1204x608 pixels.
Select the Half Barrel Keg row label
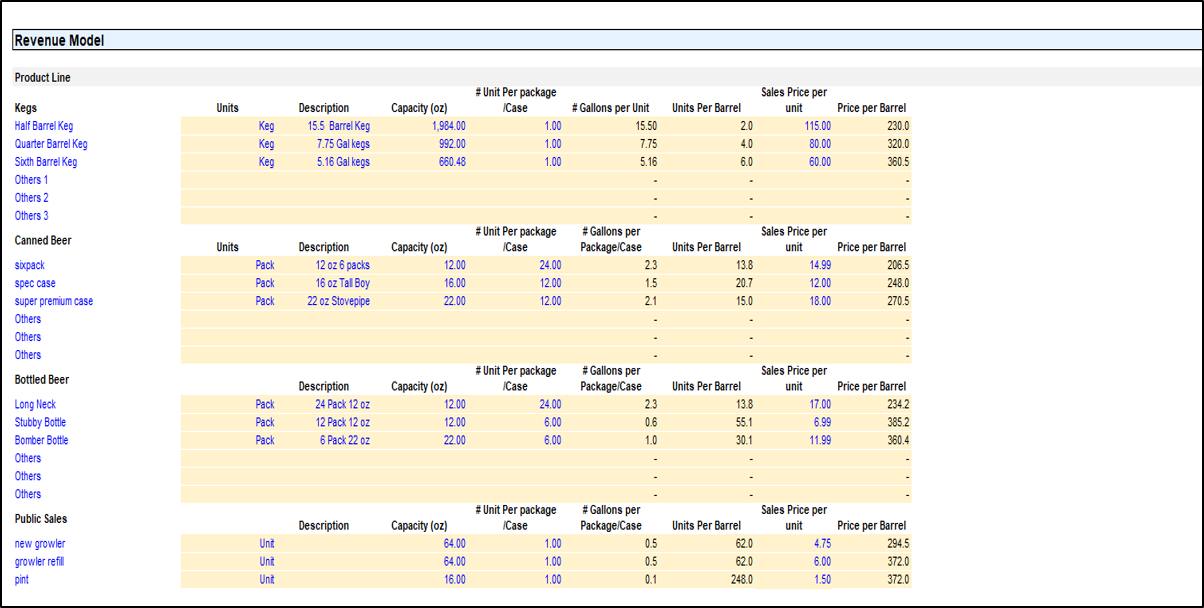click(x=44, y=126)
